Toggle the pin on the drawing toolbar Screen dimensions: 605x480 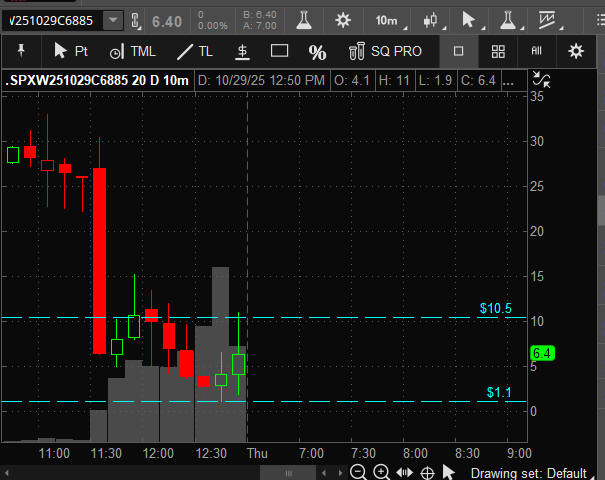click(21, 51)
